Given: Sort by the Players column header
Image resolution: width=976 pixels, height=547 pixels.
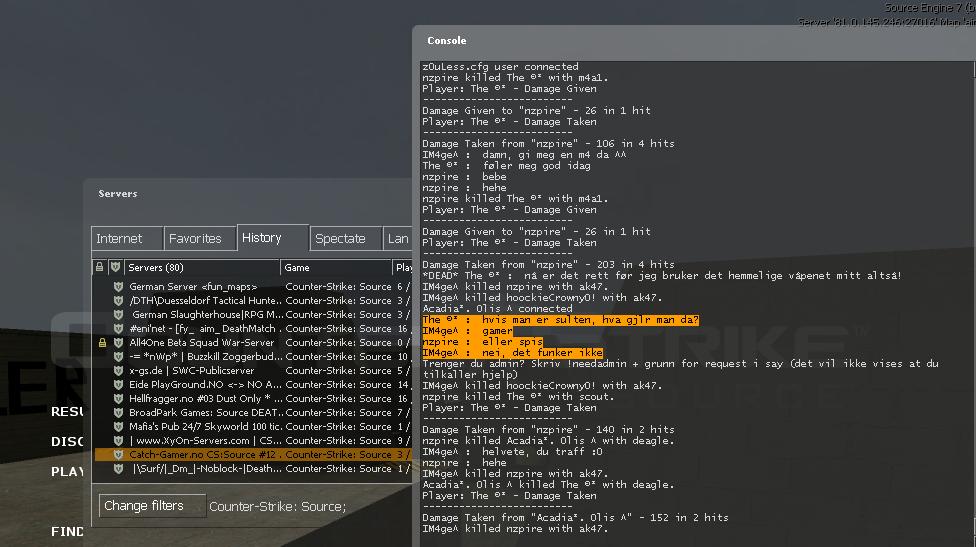Looking at the screenshot, I should 402,268.
